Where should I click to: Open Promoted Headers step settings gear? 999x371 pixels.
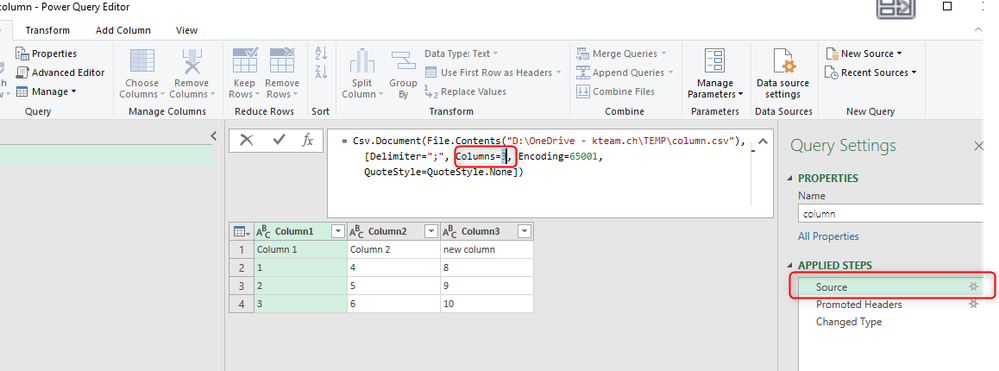973,304
